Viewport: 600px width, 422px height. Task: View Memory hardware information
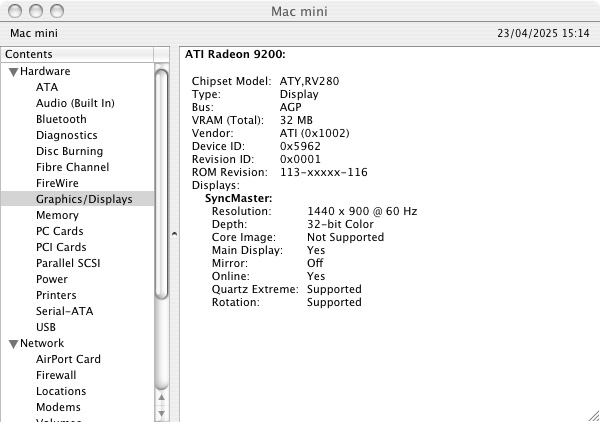point(57,215)
